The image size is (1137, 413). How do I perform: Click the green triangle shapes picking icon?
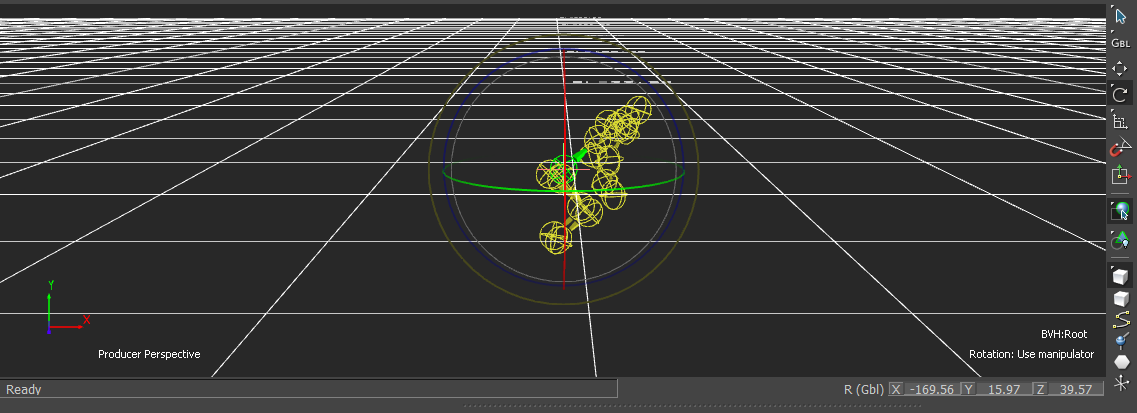click(x=1120, y=239)
